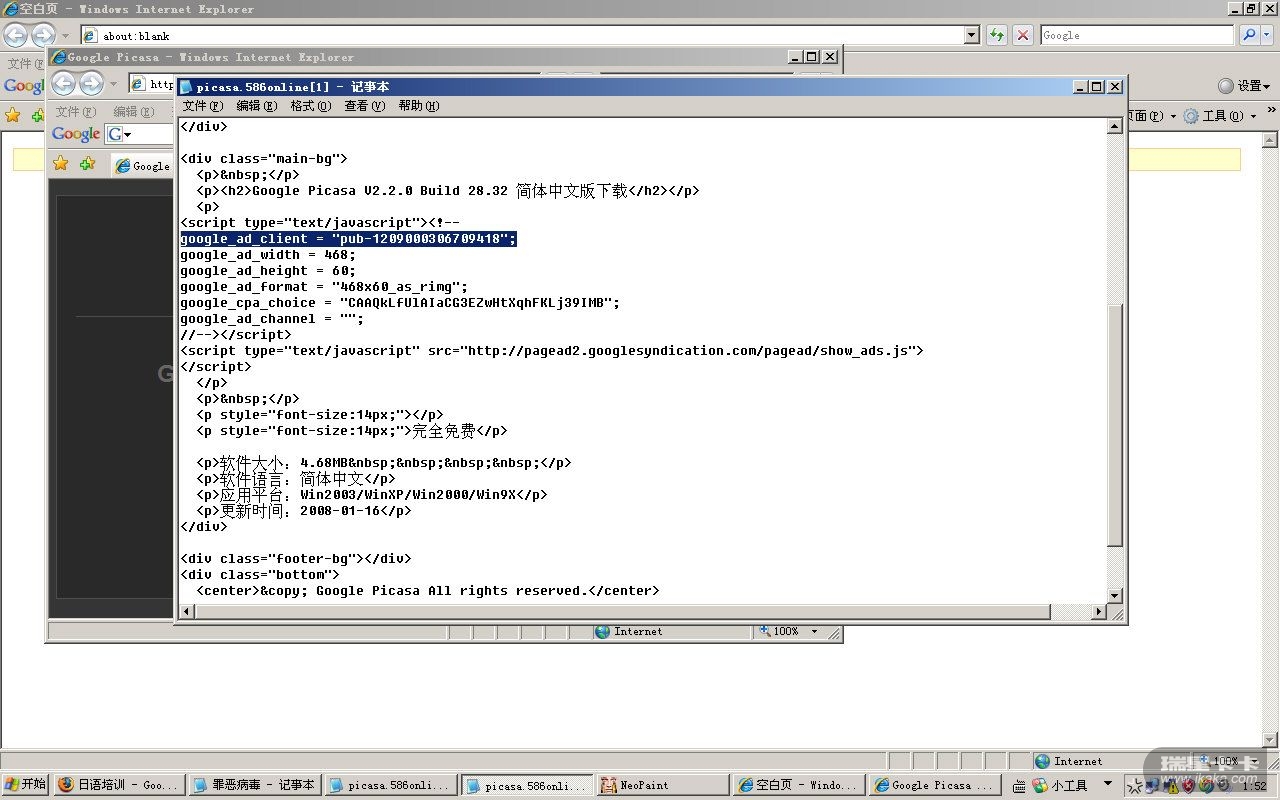Switch to the 罪恶病毒 - 记事本 taskbar button
Screen dimensions: 1280x800
(x=255, y=785)
